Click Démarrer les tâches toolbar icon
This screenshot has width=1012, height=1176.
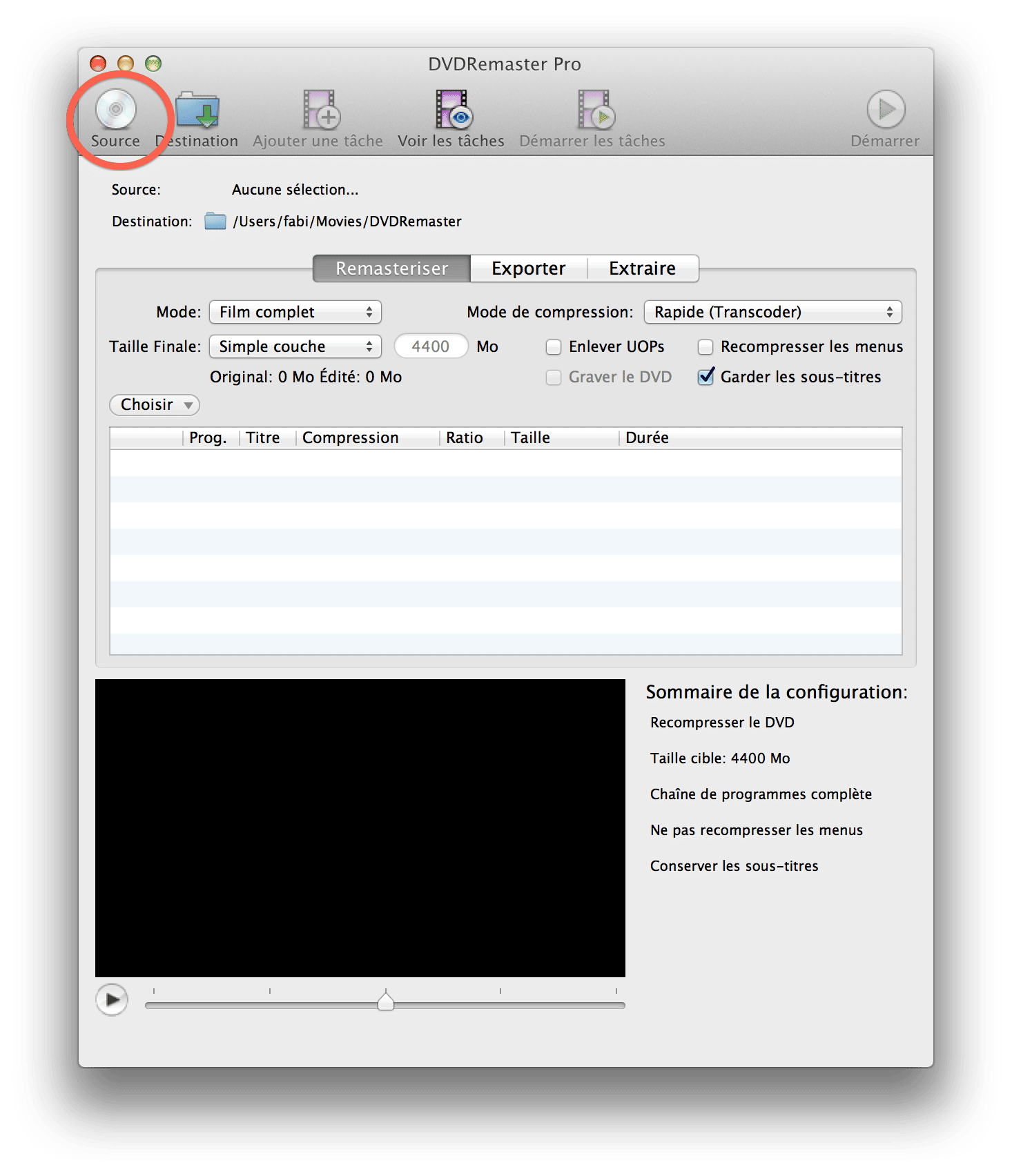595,110
